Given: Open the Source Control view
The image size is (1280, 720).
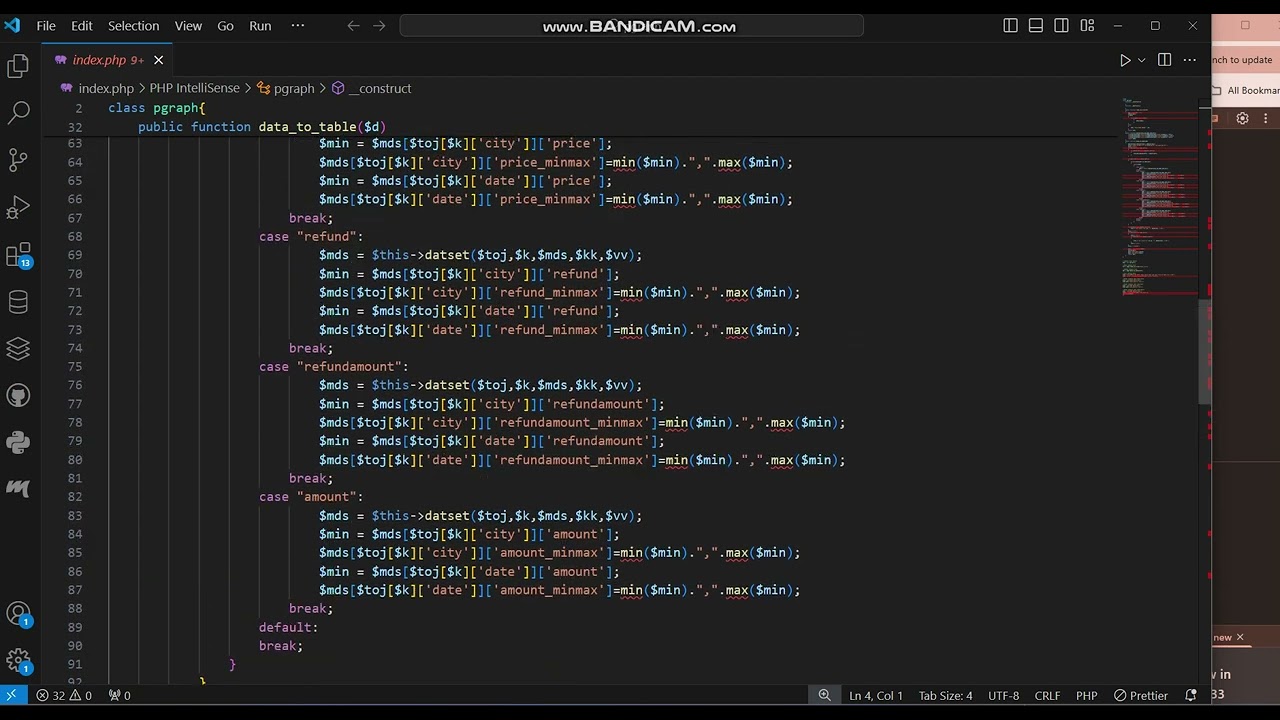Looking at the screenshot, I should pyautogui.click(x=18, y=160).
